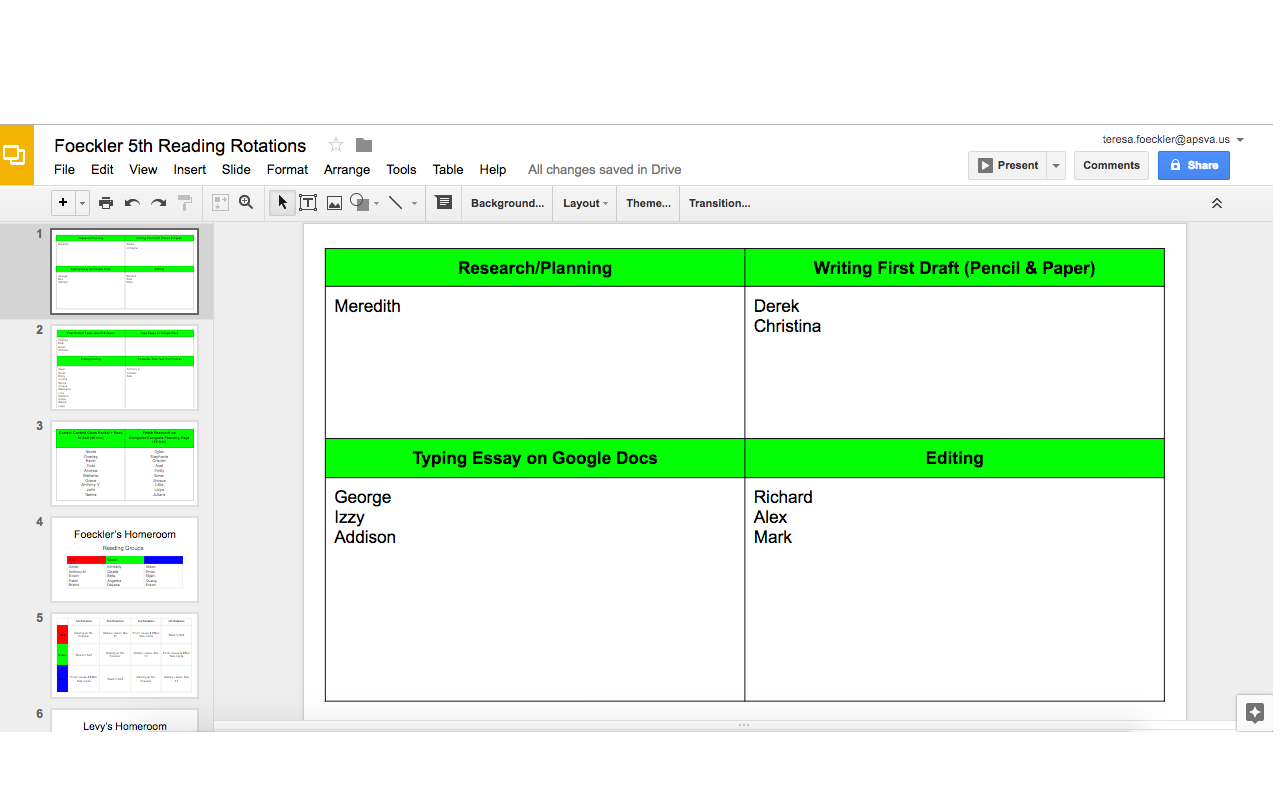Click the print icon in toolbar
Image resolution: width=1280 pixels, height=800 pixels.
click(x=106, y=203)
